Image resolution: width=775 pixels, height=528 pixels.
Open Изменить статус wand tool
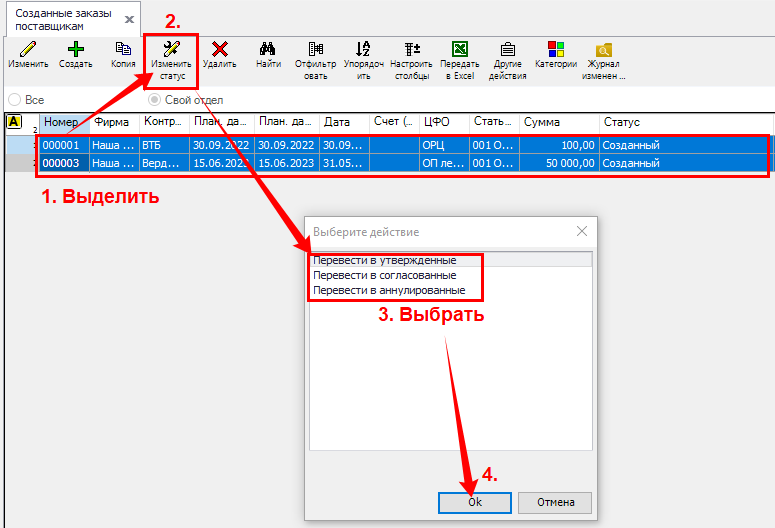click(170, 49)
